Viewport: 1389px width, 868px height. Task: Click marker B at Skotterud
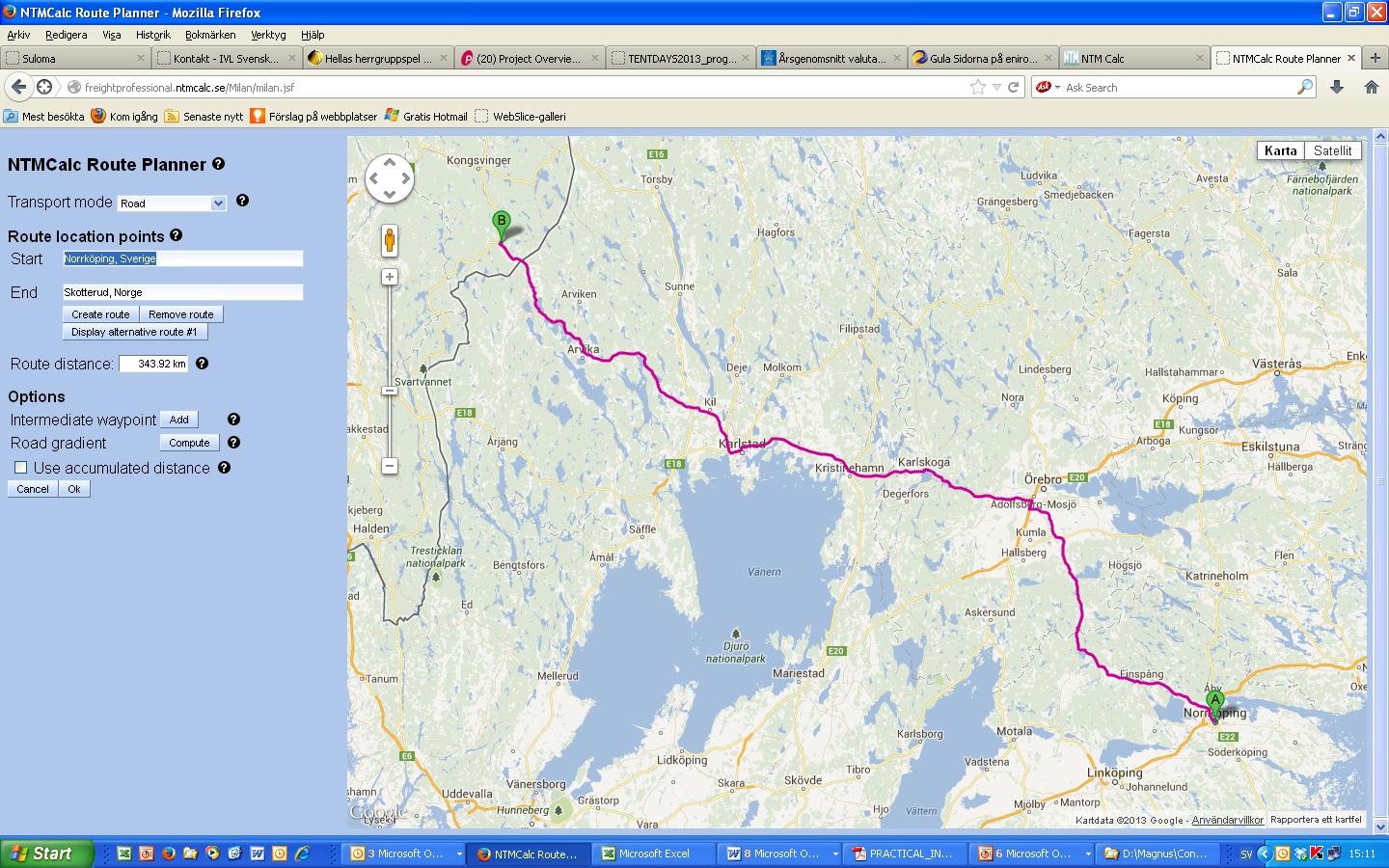point(501,225)
